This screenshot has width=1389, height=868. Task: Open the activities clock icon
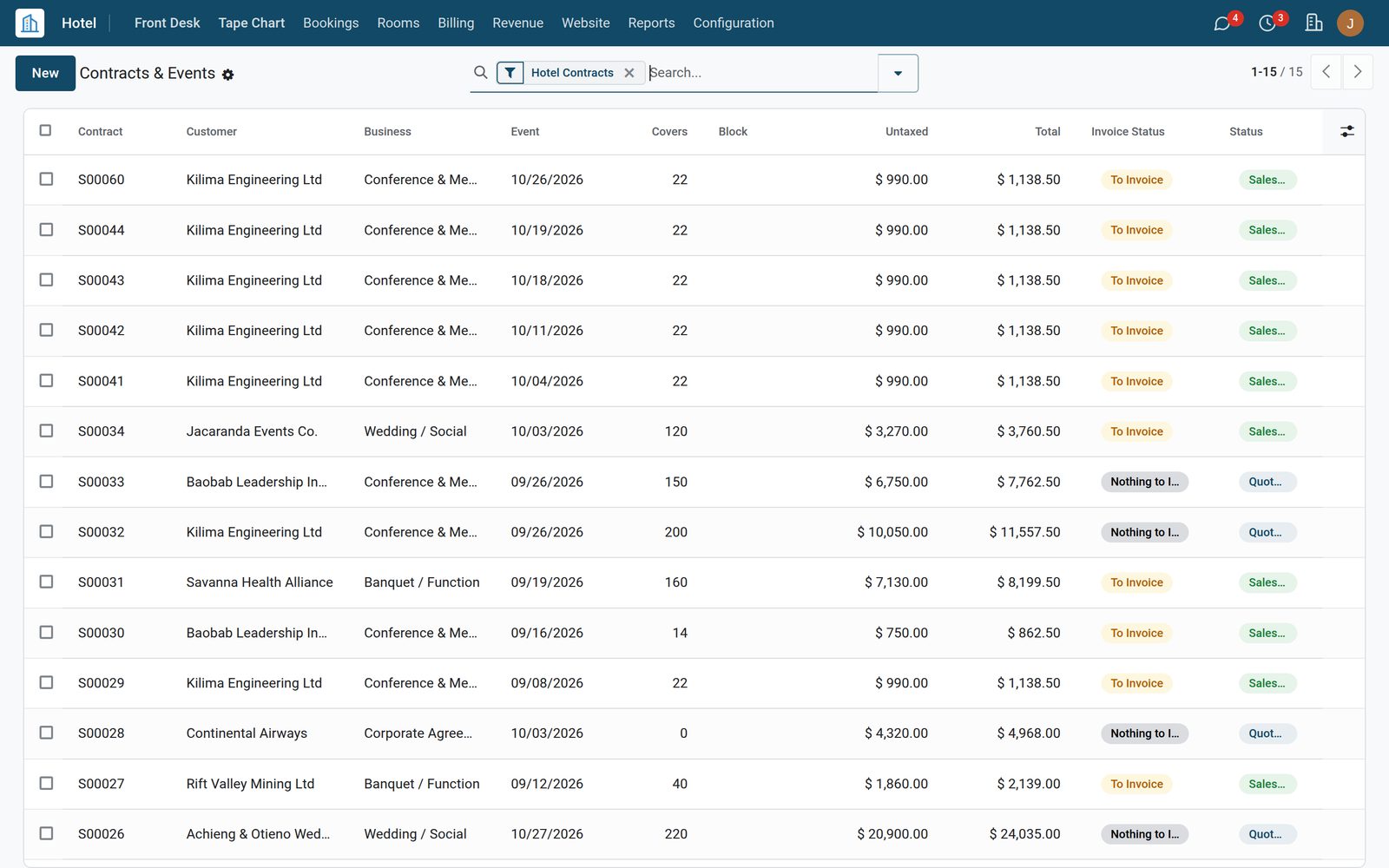pos(1267,23)
